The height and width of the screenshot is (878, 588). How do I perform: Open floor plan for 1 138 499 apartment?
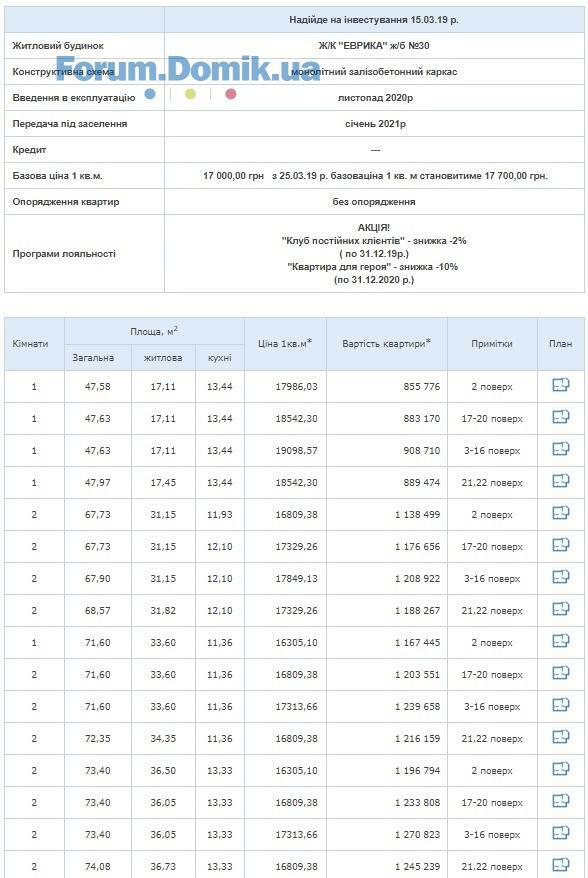pos(561,512)
